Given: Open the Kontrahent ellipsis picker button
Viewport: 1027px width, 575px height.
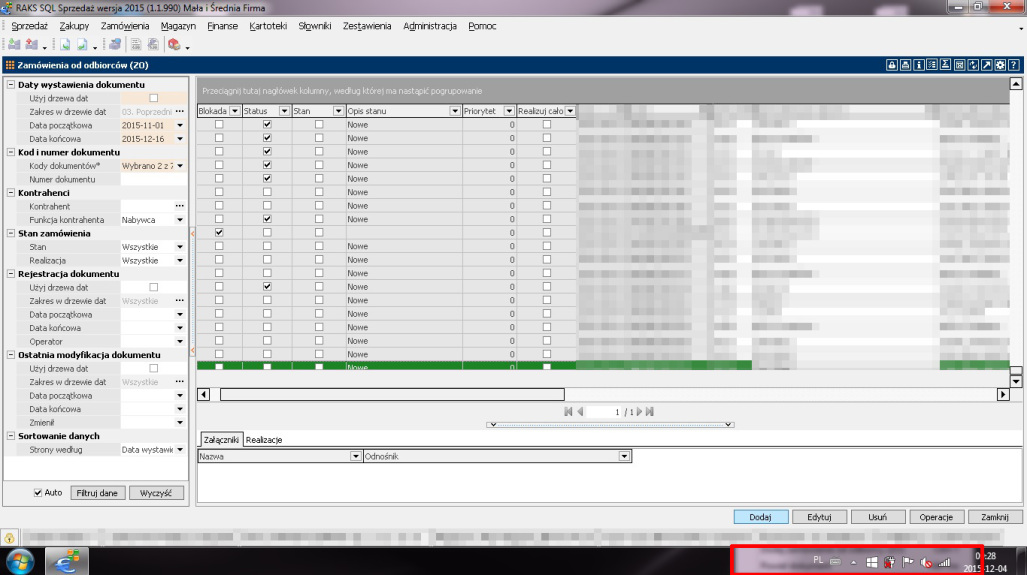Looking at the screenshot, I should (x=180, y=206).
